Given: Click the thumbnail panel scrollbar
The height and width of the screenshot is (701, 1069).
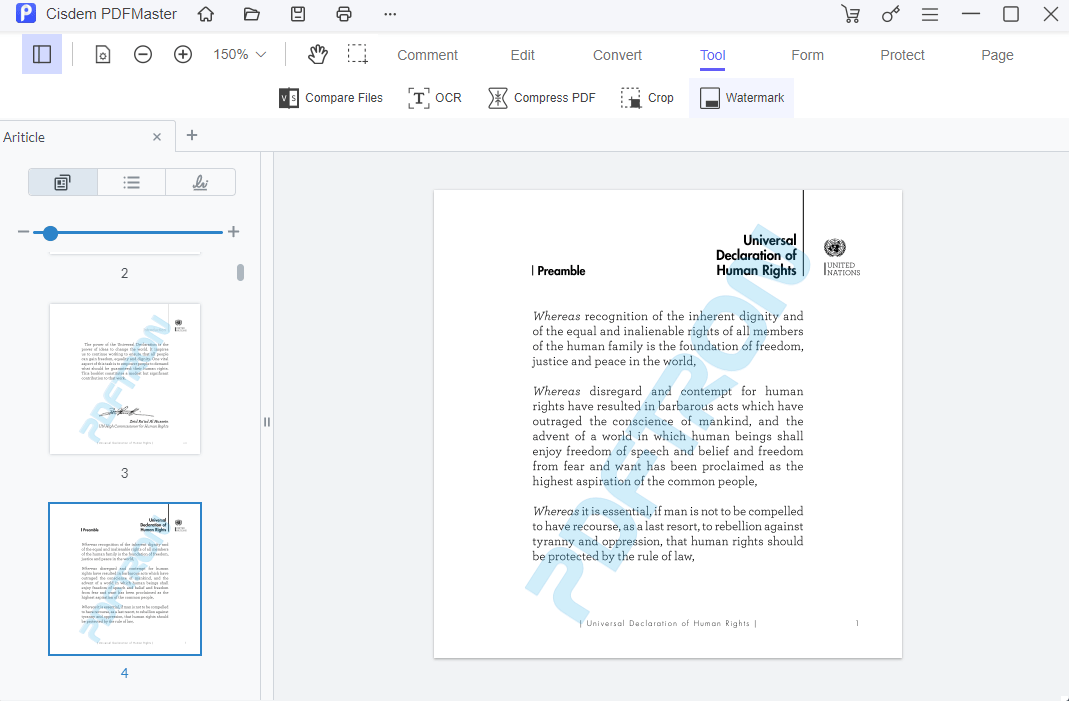Looking at the screenshot, I should 240,272.
